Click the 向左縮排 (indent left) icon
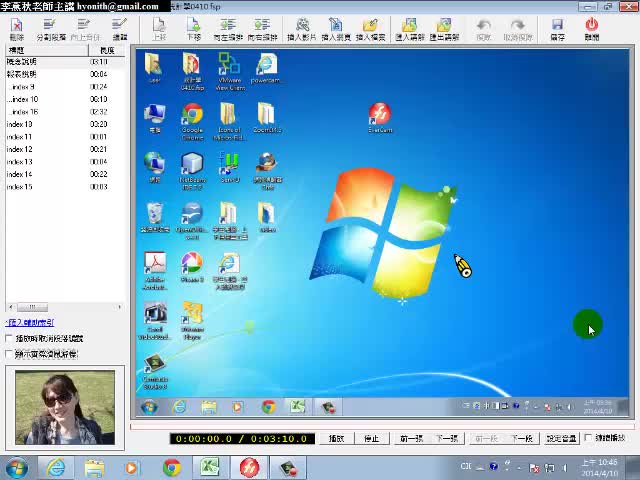 tap(228, 29)
